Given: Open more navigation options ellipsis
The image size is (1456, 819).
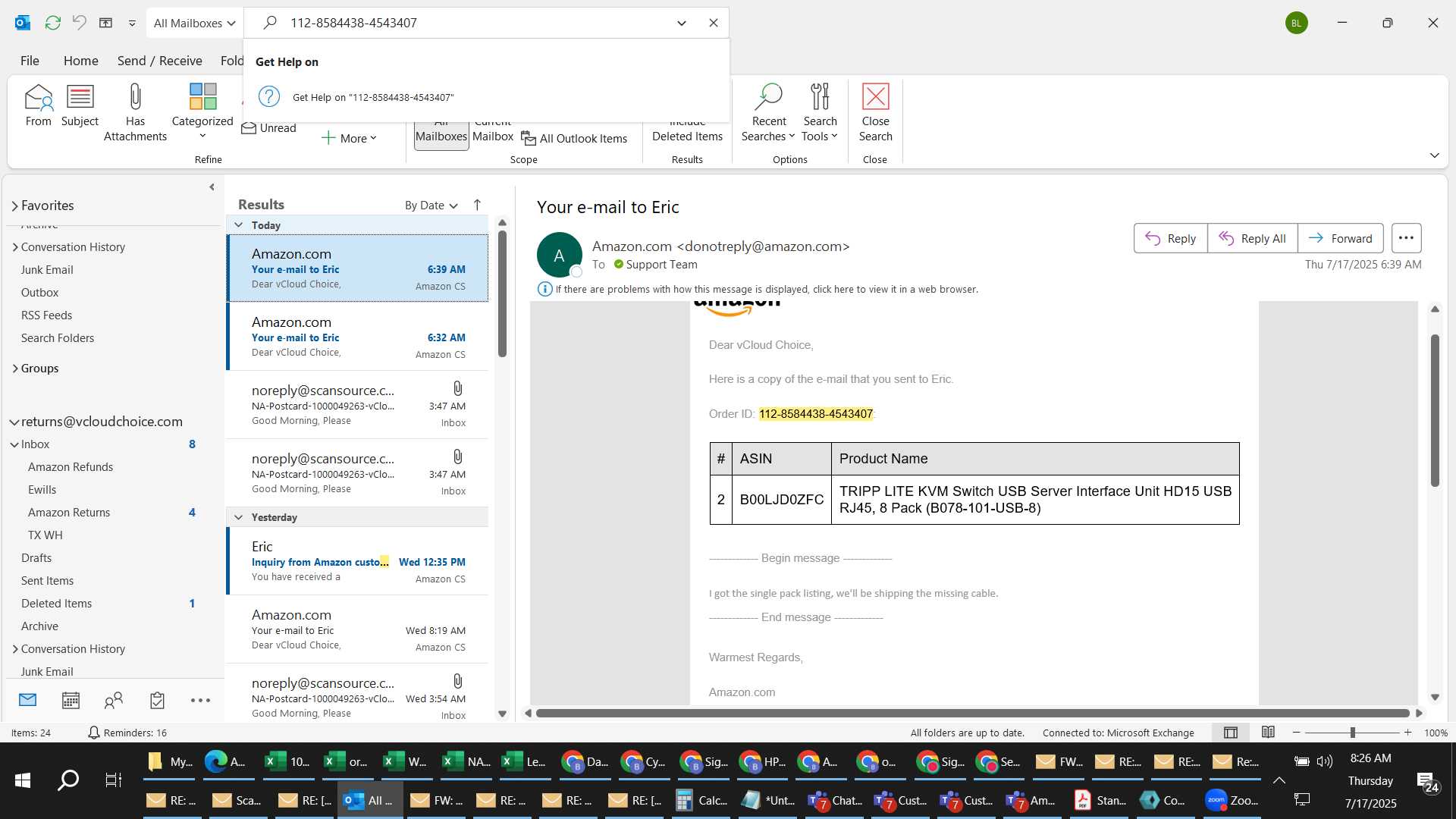Looking at the screenshot, I should 200,700.
